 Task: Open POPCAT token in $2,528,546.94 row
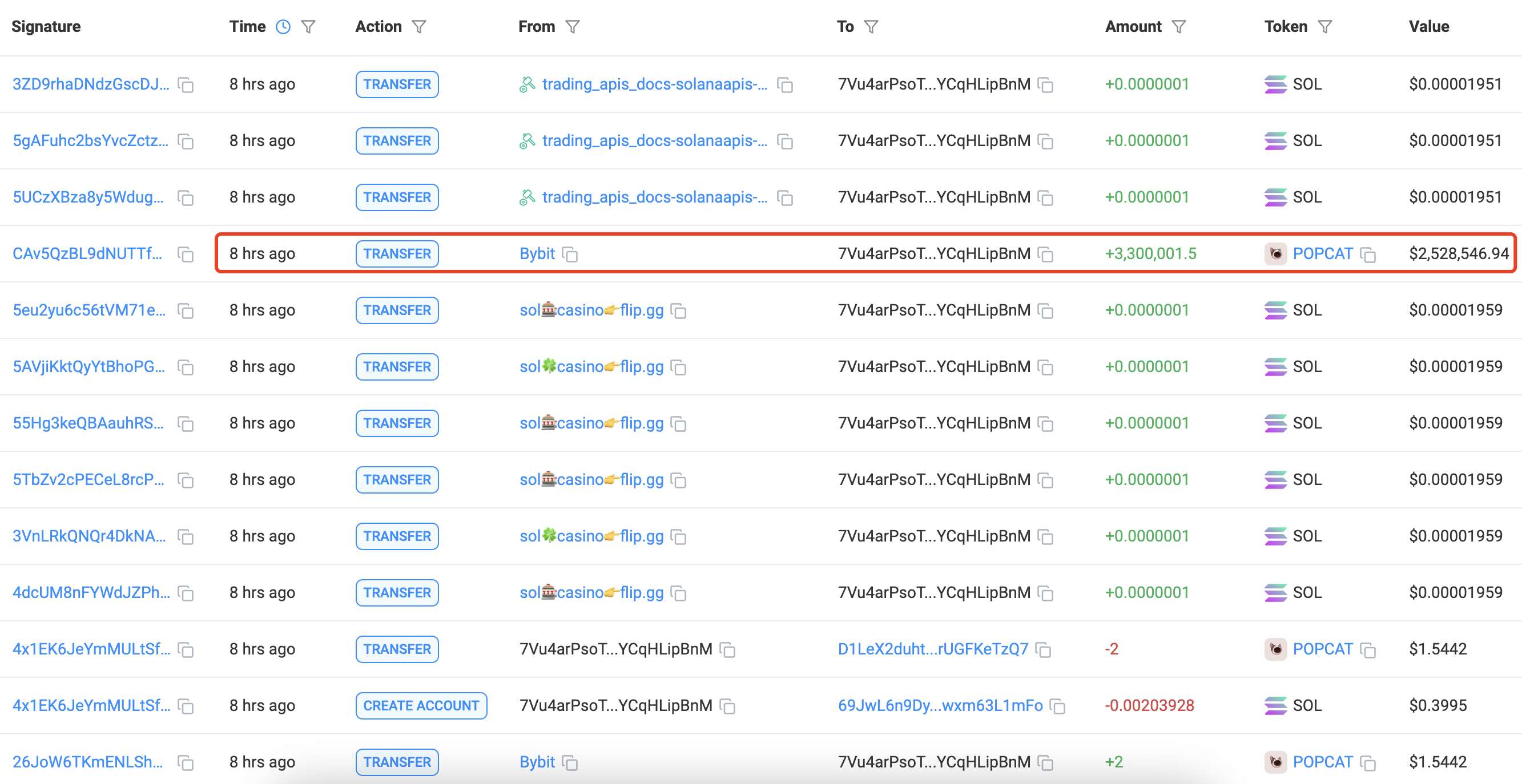click(x=1322, y=254)
